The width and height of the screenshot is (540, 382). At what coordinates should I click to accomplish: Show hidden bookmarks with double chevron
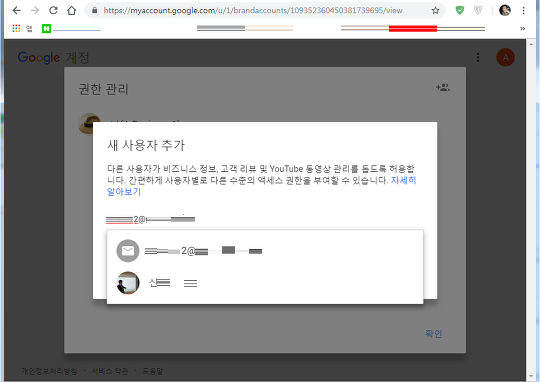522,29
